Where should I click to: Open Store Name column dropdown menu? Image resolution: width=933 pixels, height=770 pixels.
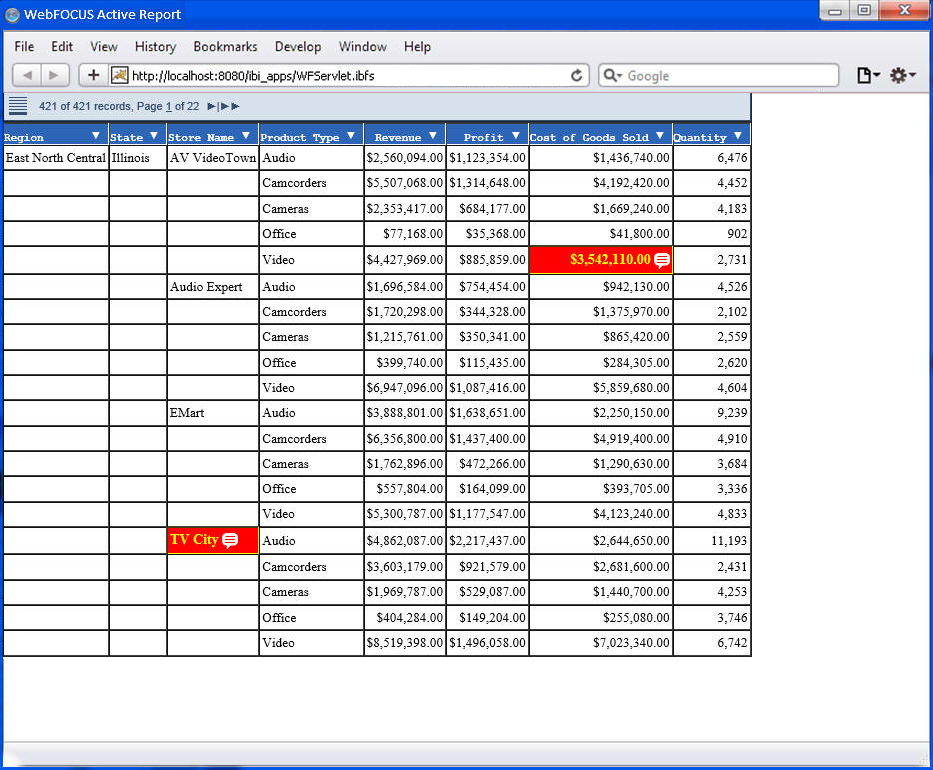[x=246, y=136]
